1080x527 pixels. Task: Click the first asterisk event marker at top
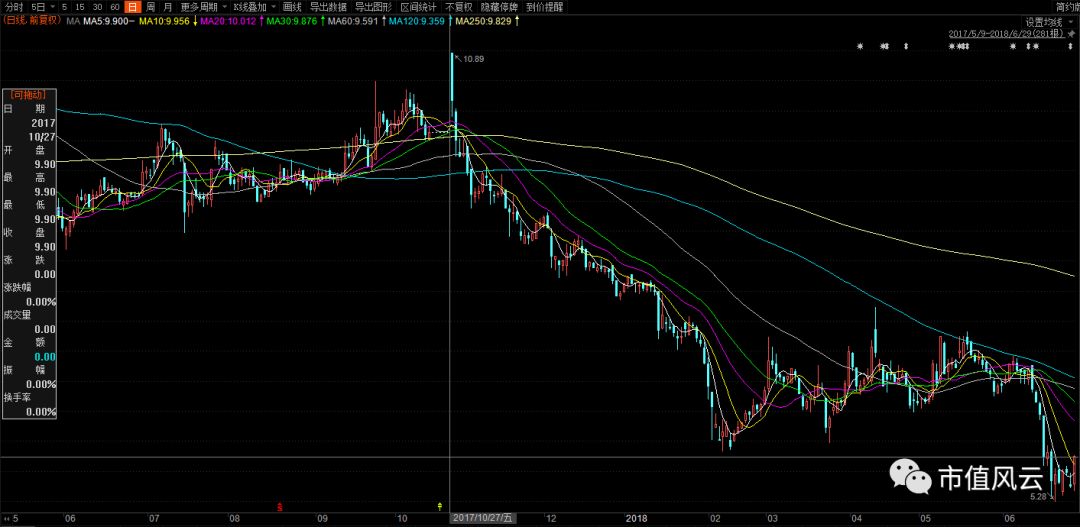[860, 46]
